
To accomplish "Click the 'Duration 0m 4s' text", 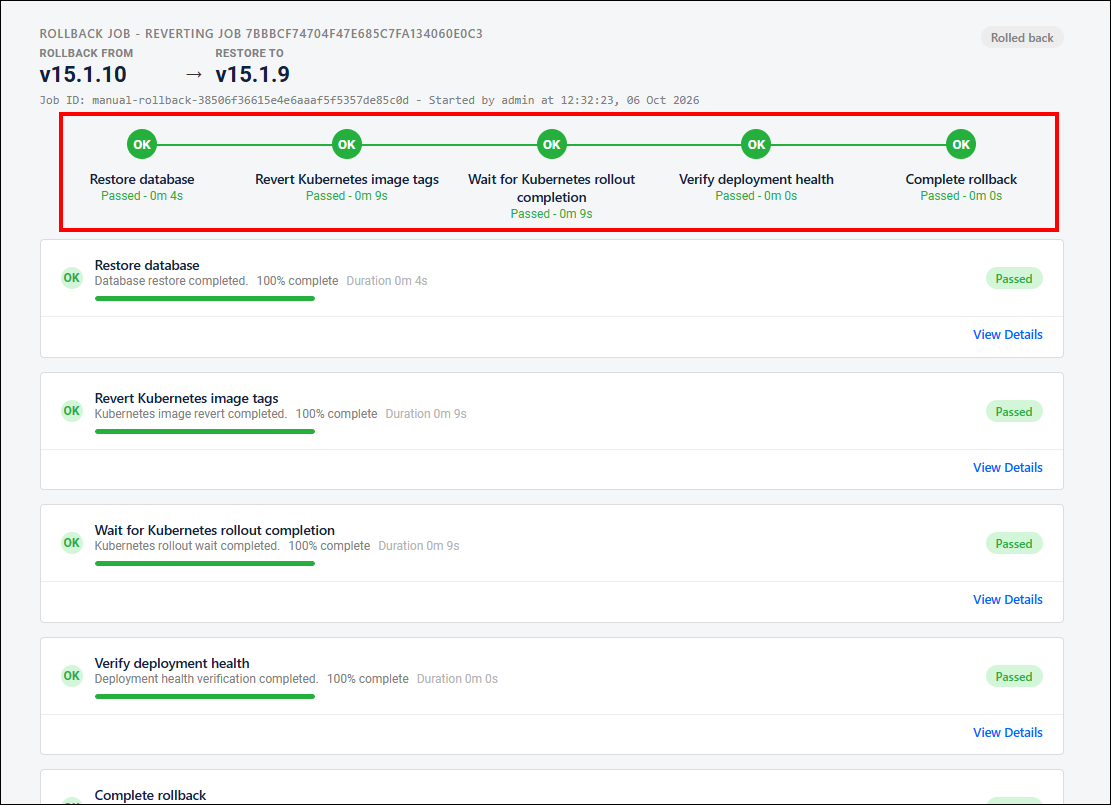I will 387,281.
